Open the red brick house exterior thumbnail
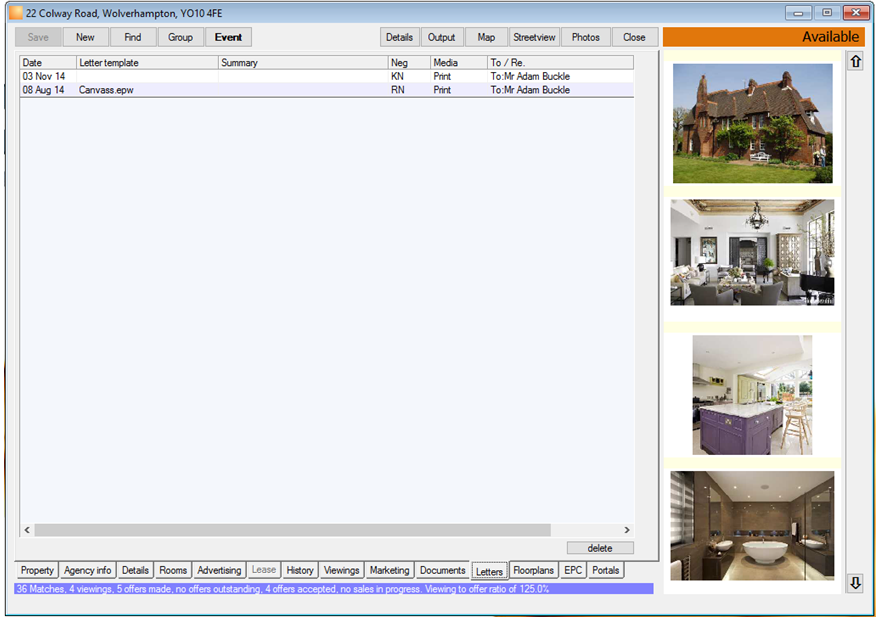The width and height of the screenshot is (877, 623). point(752,123)
